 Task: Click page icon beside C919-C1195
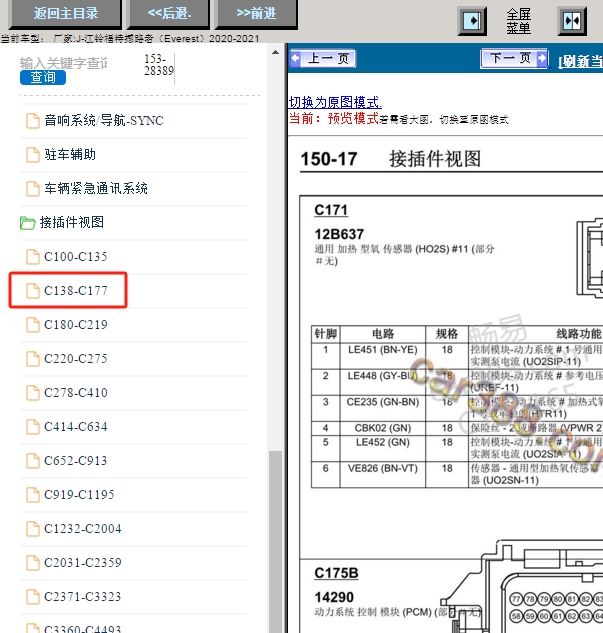click(33, 495)
